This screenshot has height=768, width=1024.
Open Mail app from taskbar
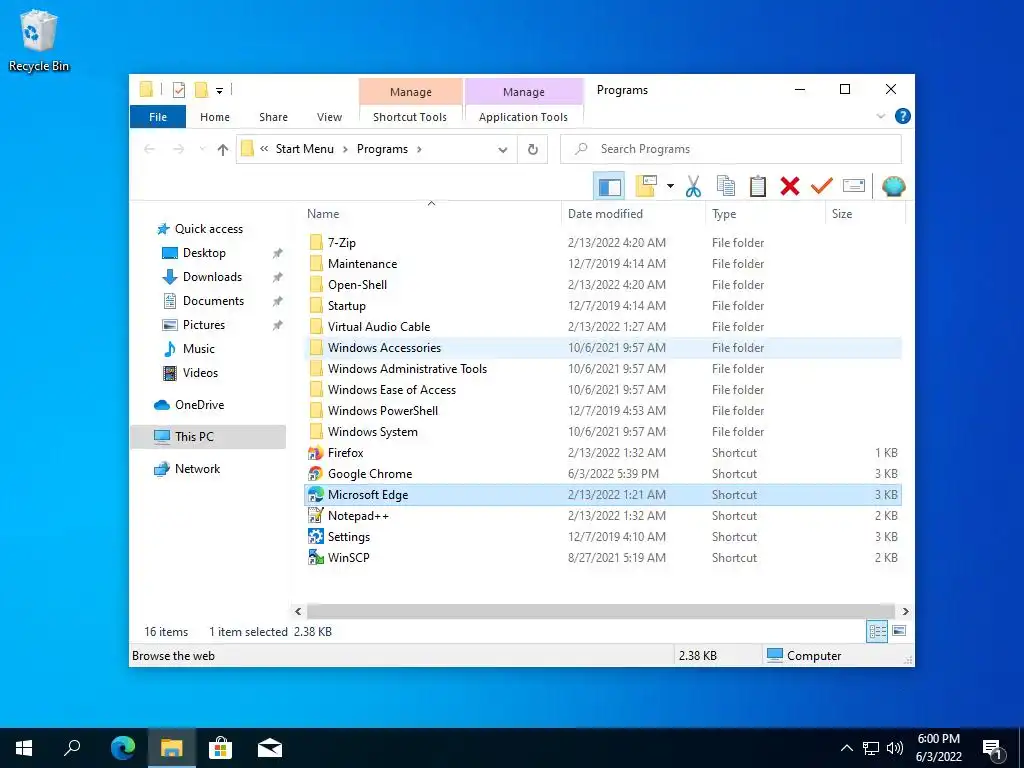(x=269, y=748)
